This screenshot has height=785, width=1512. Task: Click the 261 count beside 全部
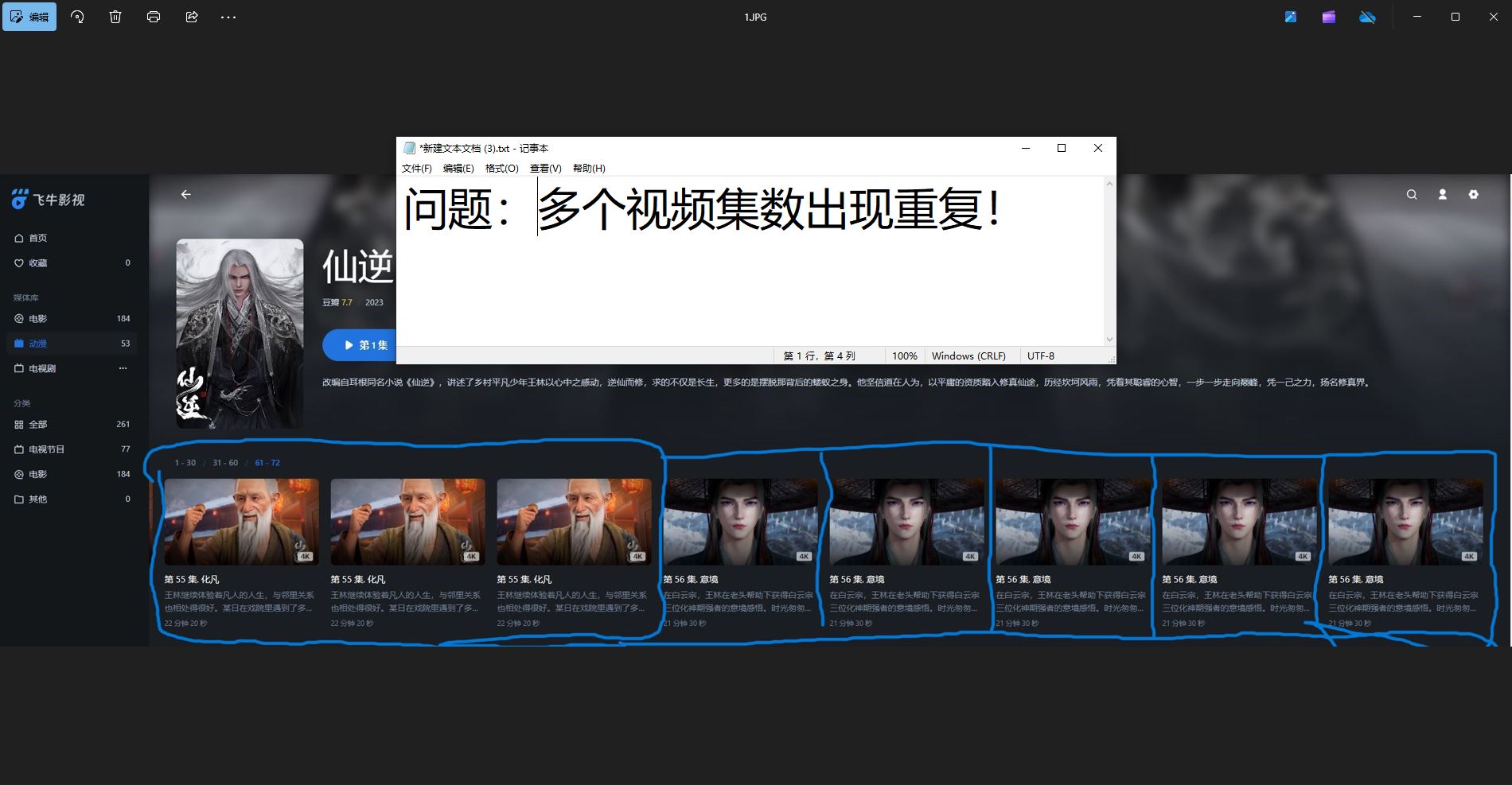[x=123, y=424]
